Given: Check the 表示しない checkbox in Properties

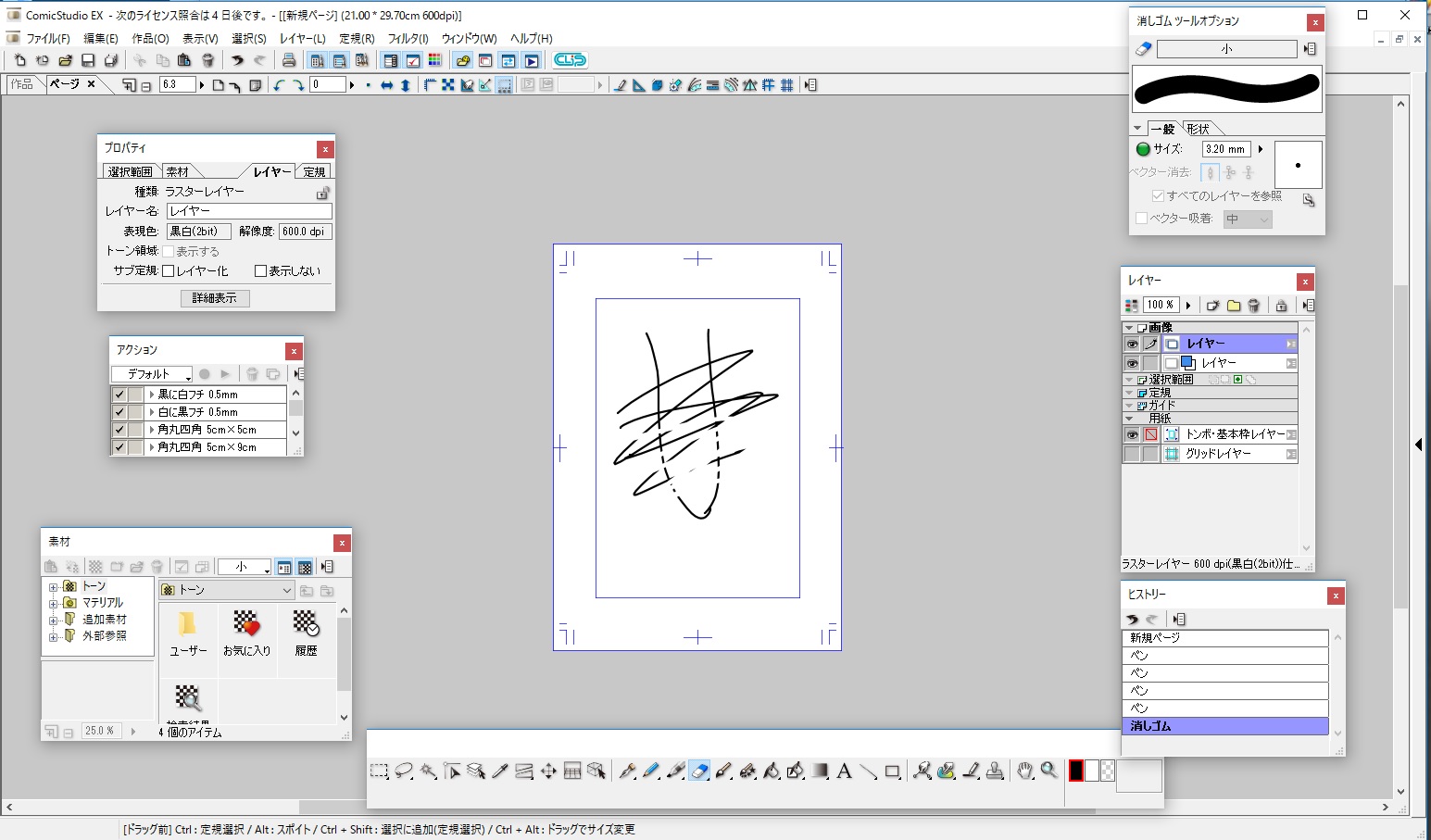Looking at the screenshot, I should (260, 271).
